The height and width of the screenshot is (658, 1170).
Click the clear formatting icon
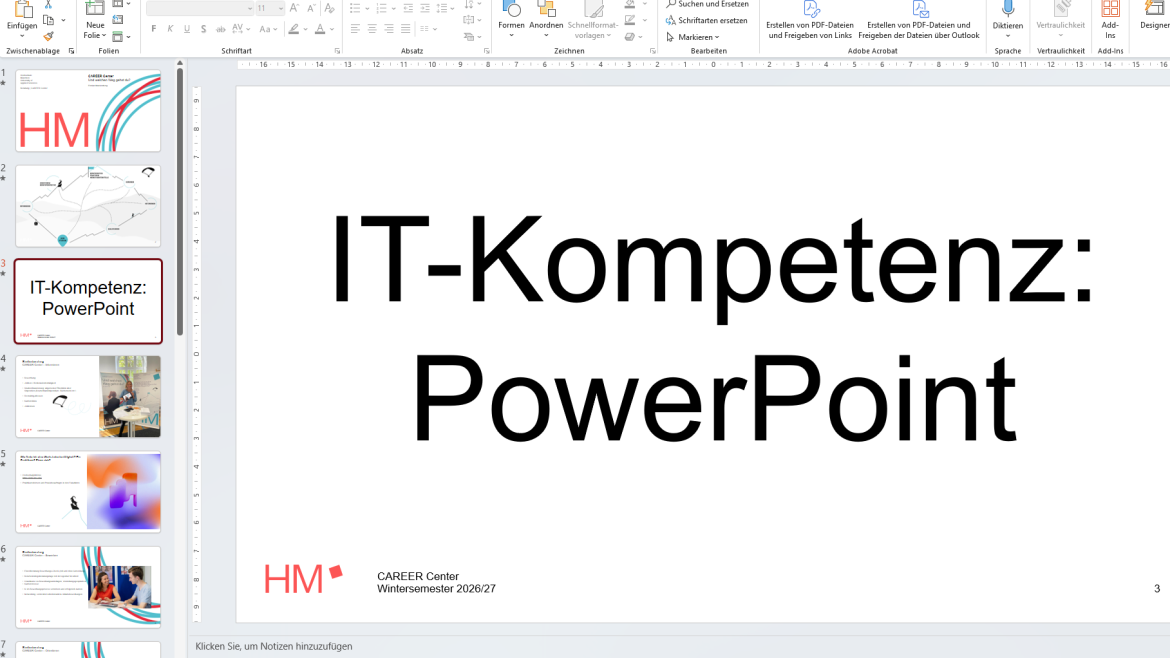pyautogui.click(x=329, y=8)
